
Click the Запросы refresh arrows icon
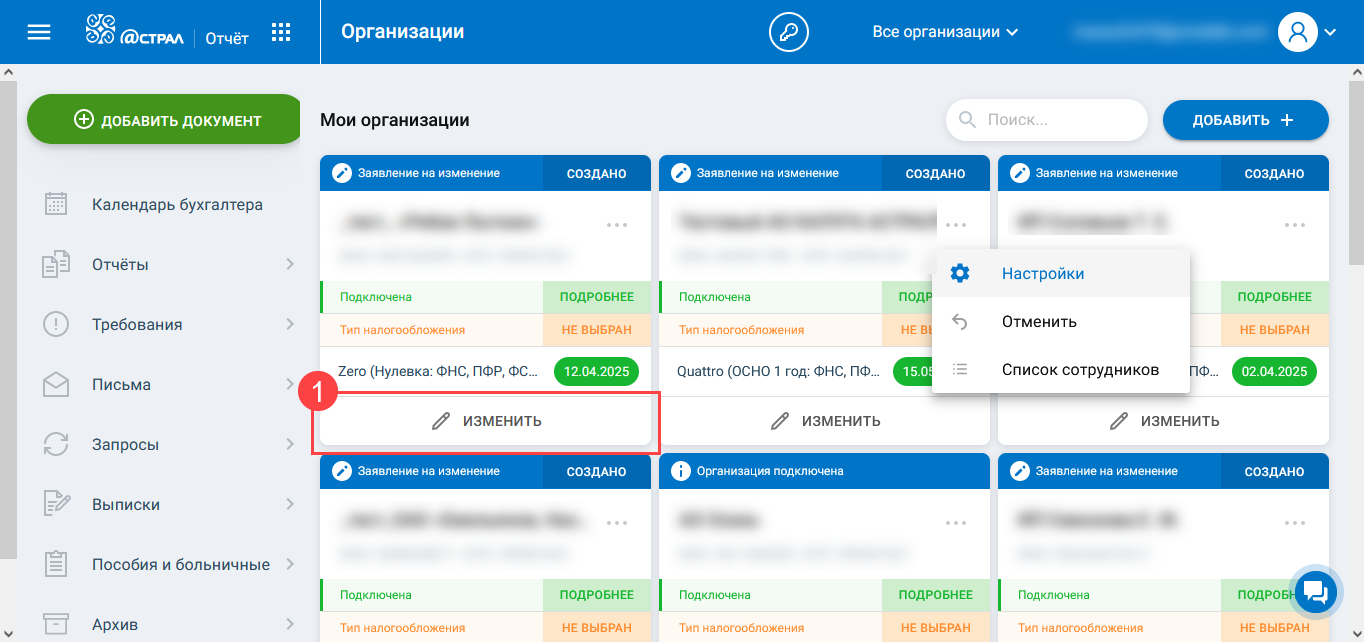(x=56, y=445)
